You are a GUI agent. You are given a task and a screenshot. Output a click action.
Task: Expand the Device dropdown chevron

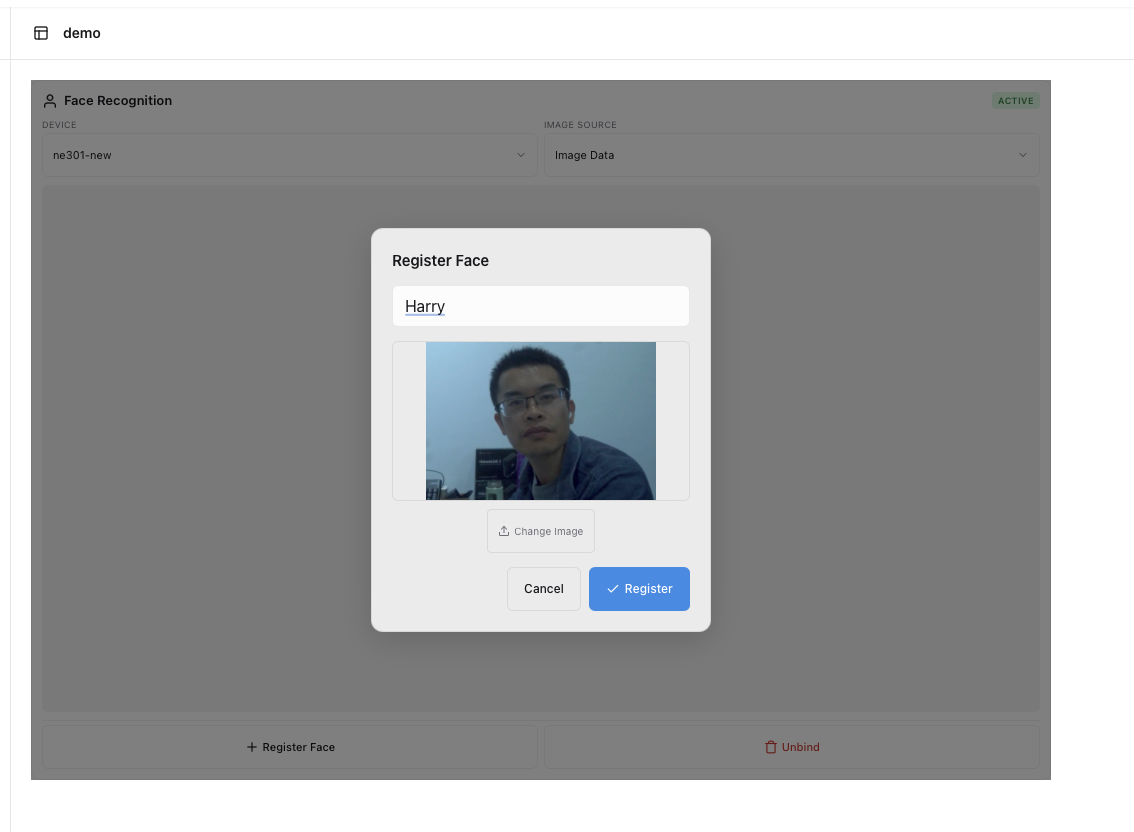521,155
